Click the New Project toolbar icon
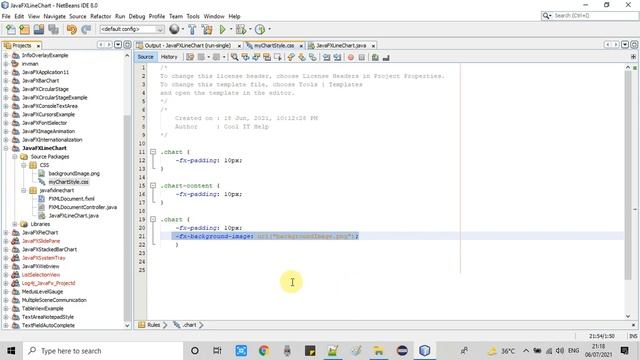Screen dimensions: 640x360 [24, 29]
